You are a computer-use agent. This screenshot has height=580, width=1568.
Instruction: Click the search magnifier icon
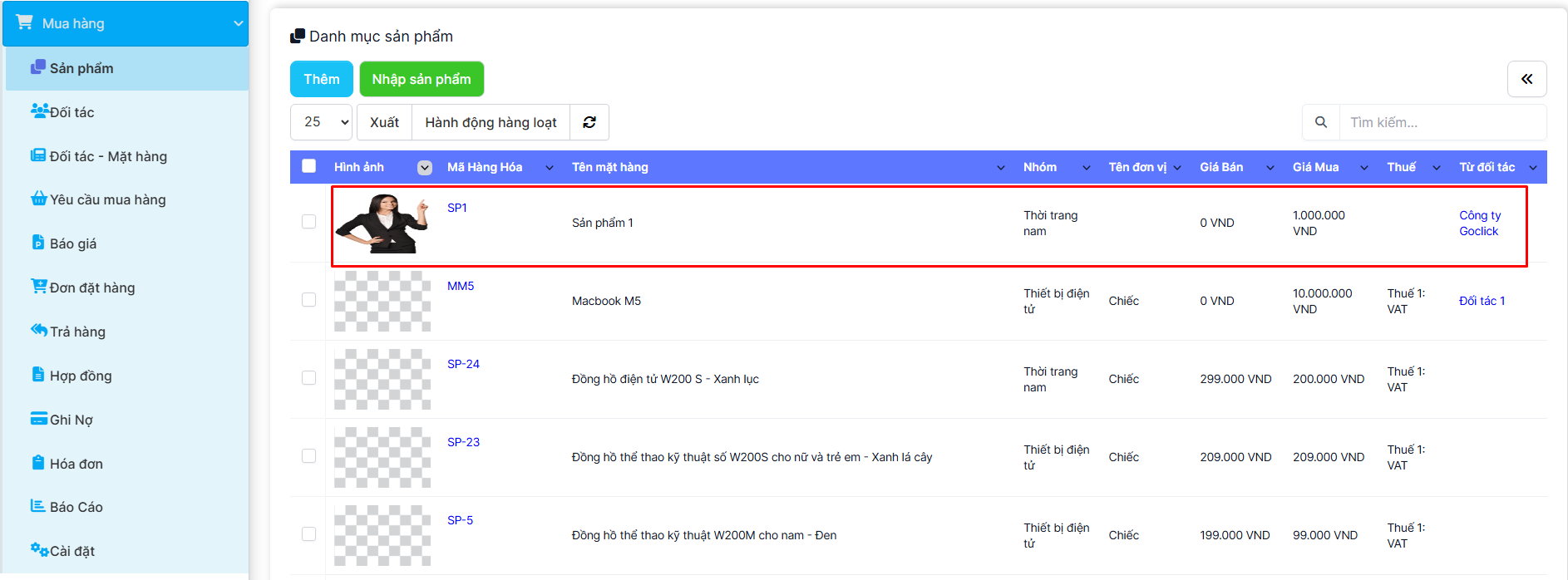point(1320,122)
